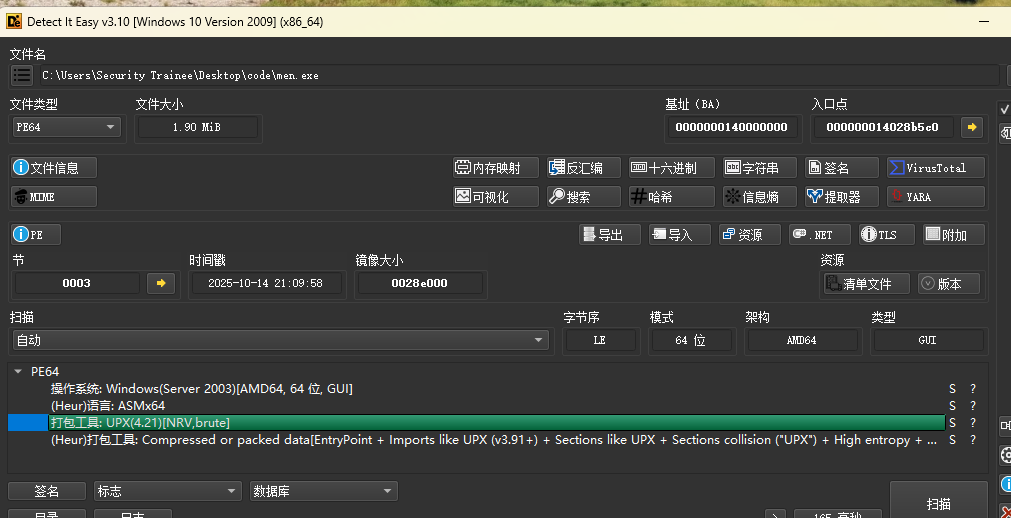
Task: Click the LE endianness field
Action: click(x=600, y=340)
